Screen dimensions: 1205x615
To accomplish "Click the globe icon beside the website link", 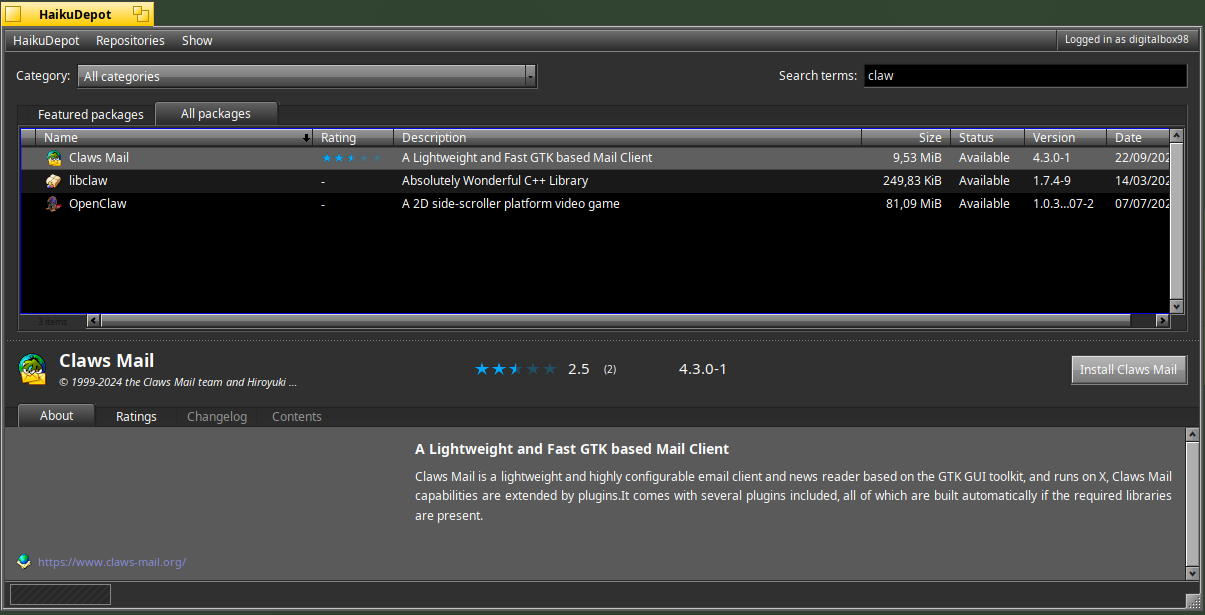I will [x=24, y=561].
